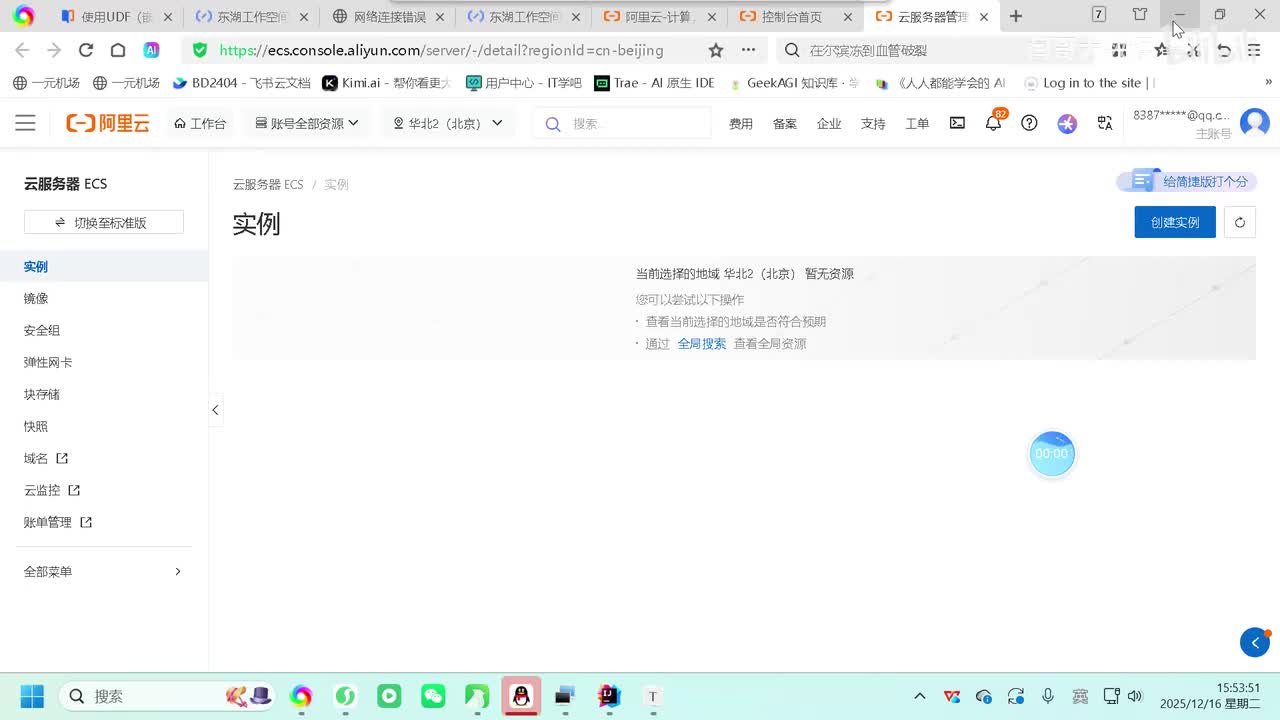Open the help question mark icon

tap(1029, 123)
